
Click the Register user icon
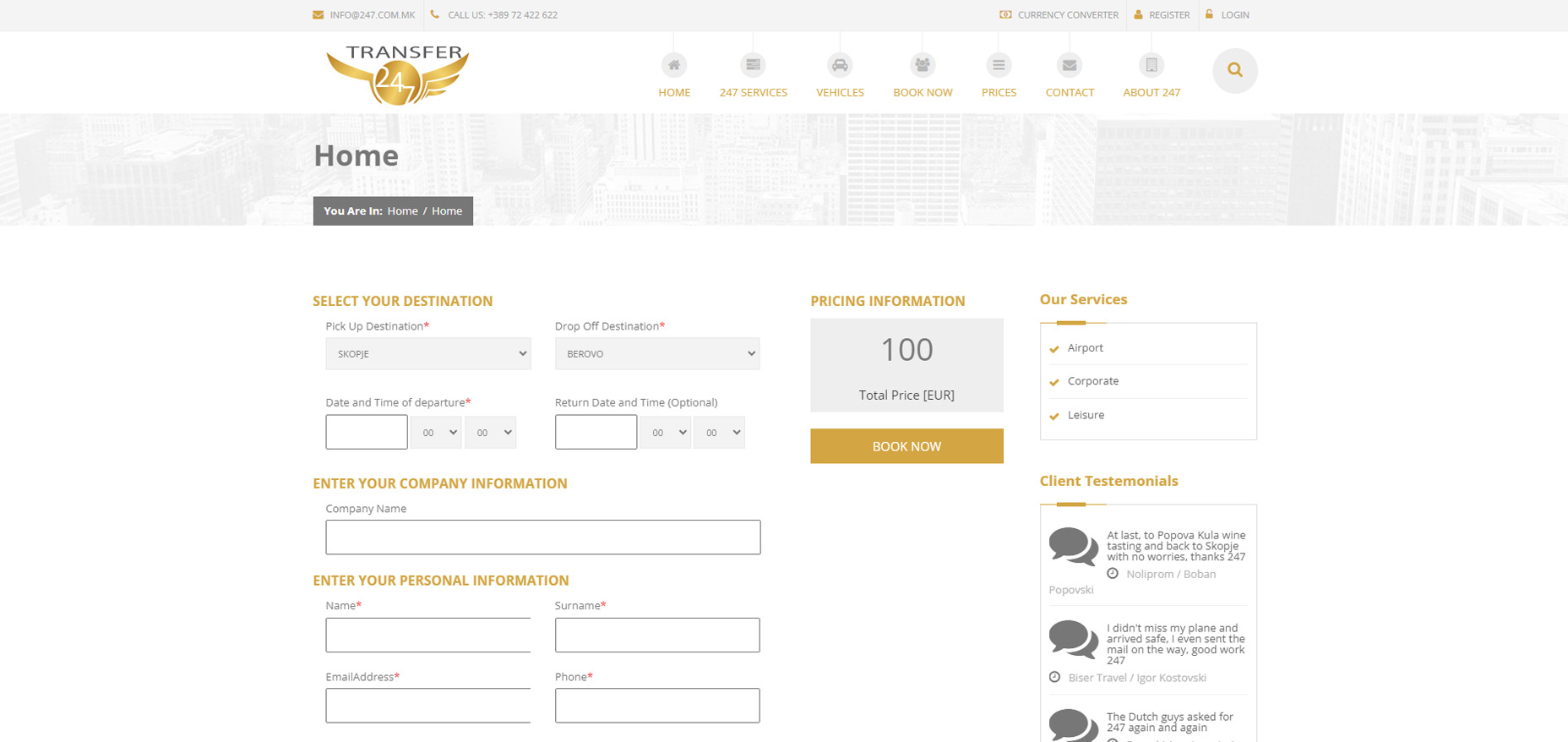1138,14
